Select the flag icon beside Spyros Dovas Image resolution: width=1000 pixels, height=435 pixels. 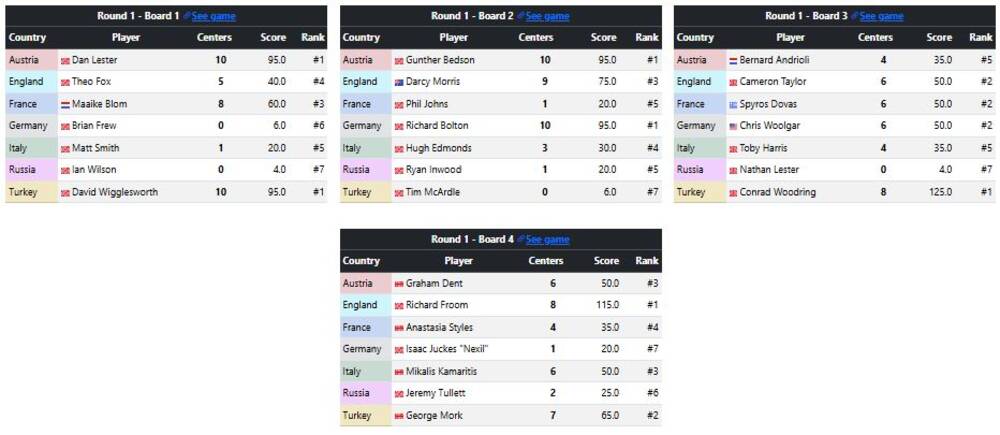(733, 104)
